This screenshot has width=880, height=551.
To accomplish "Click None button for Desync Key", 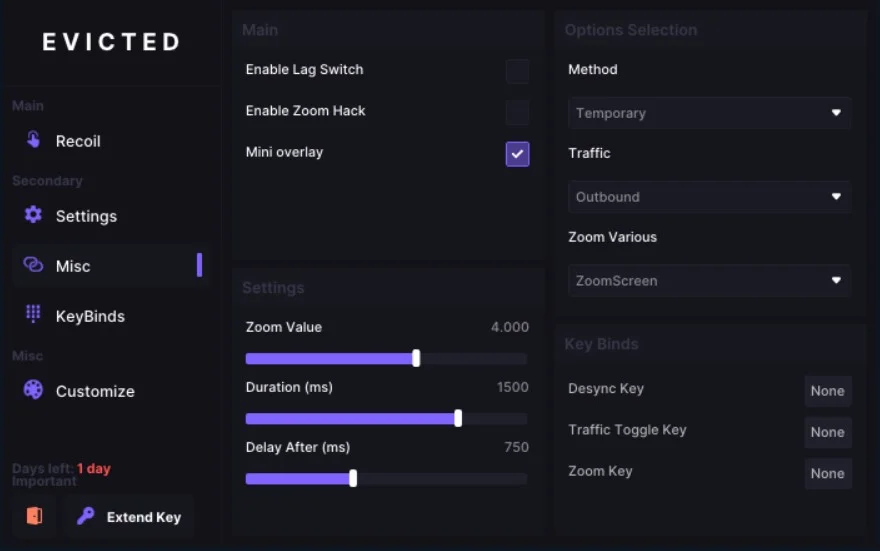I will coord(827,391).
